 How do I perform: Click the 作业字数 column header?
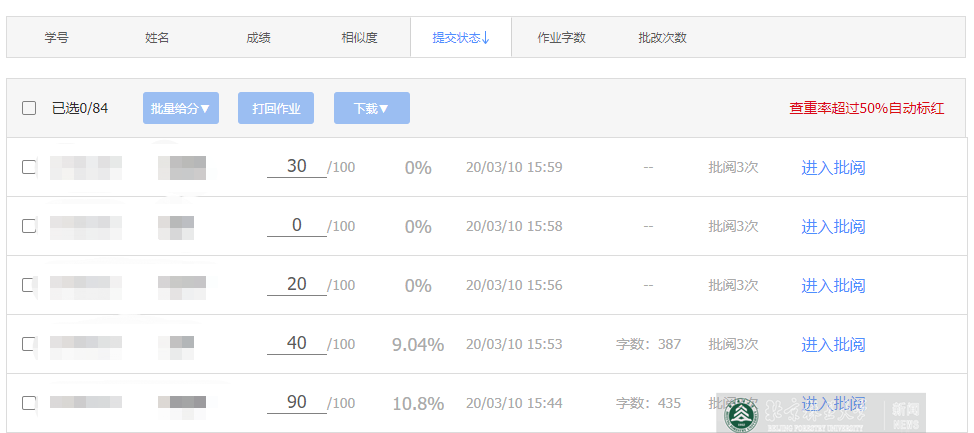coord(561,38)
